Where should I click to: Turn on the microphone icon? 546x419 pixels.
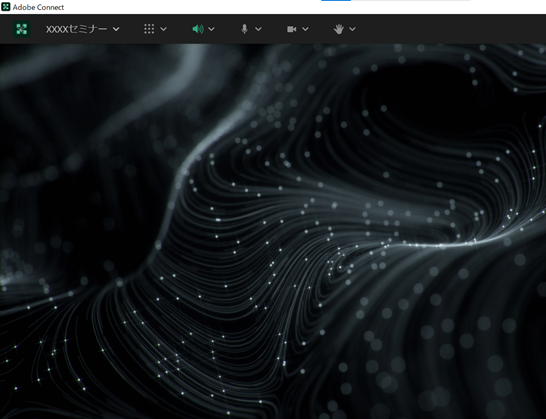(244, 29)
